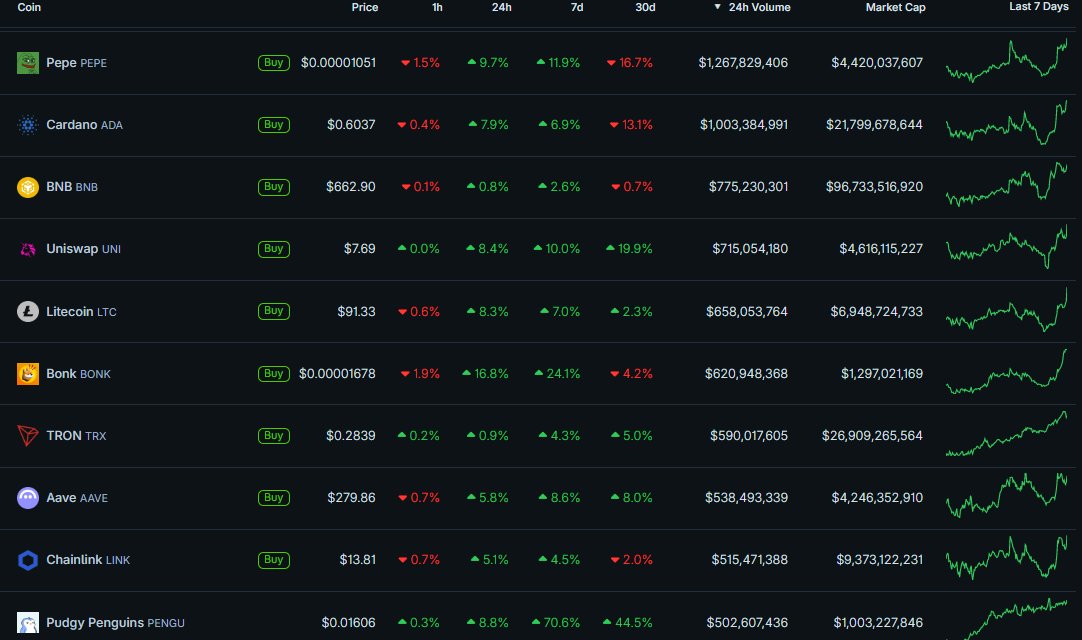
Task: Click BNB's price $662.90
Action: (x=351, y=187)
